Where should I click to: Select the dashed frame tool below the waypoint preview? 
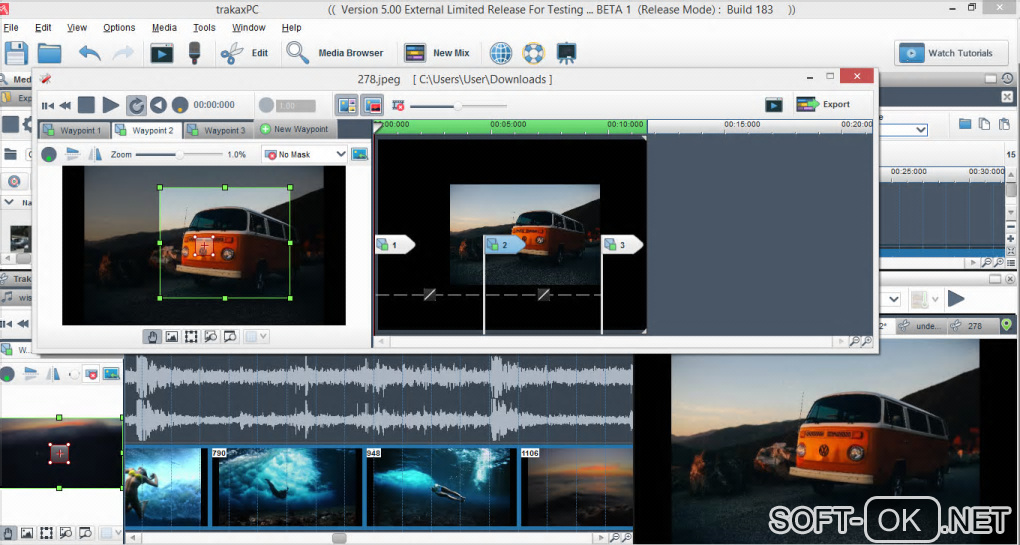click(191, 337)
